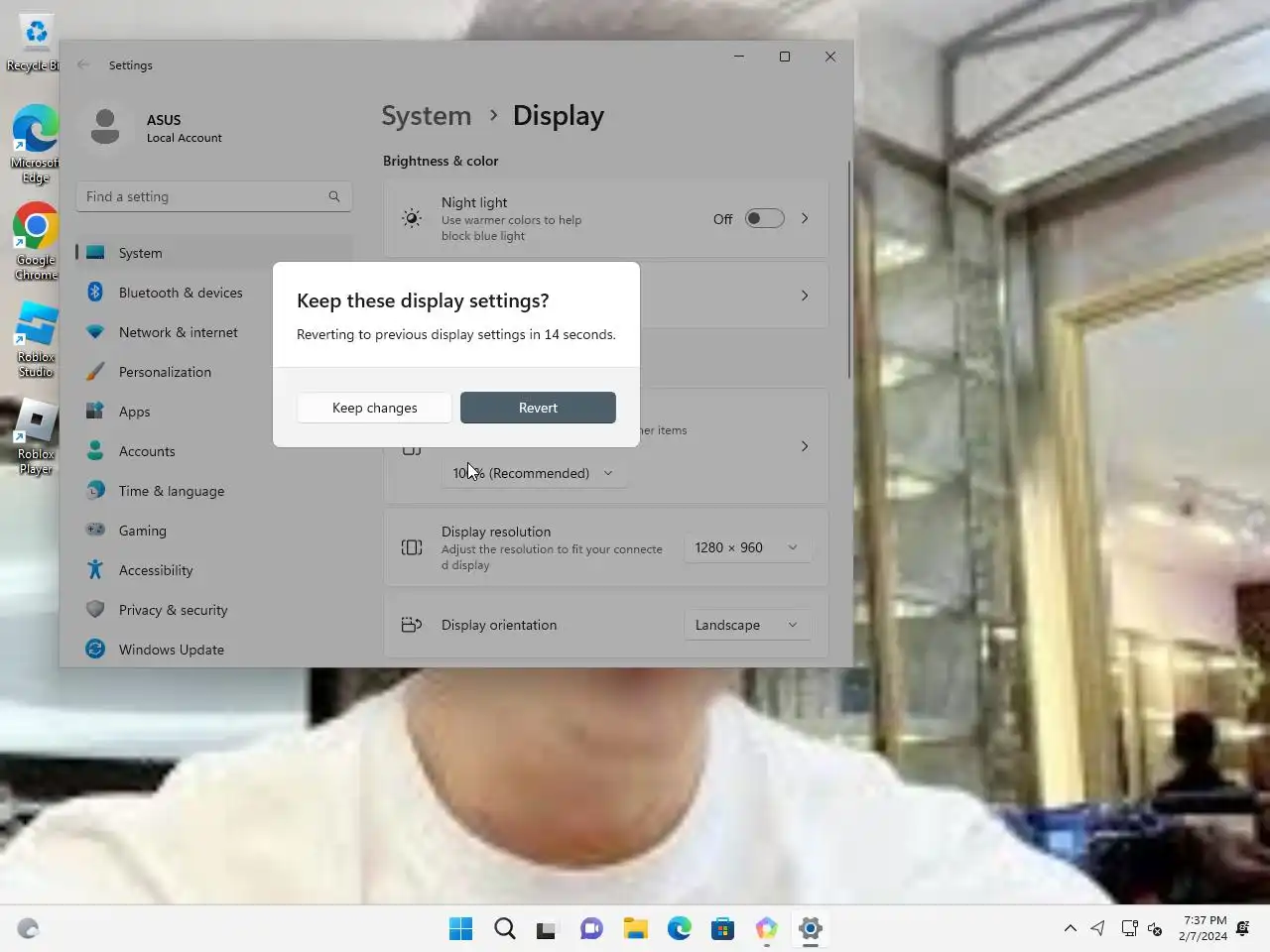1270x952 pixels.
Task: Expand the row below Night light
Action: [x=805, y=296]
